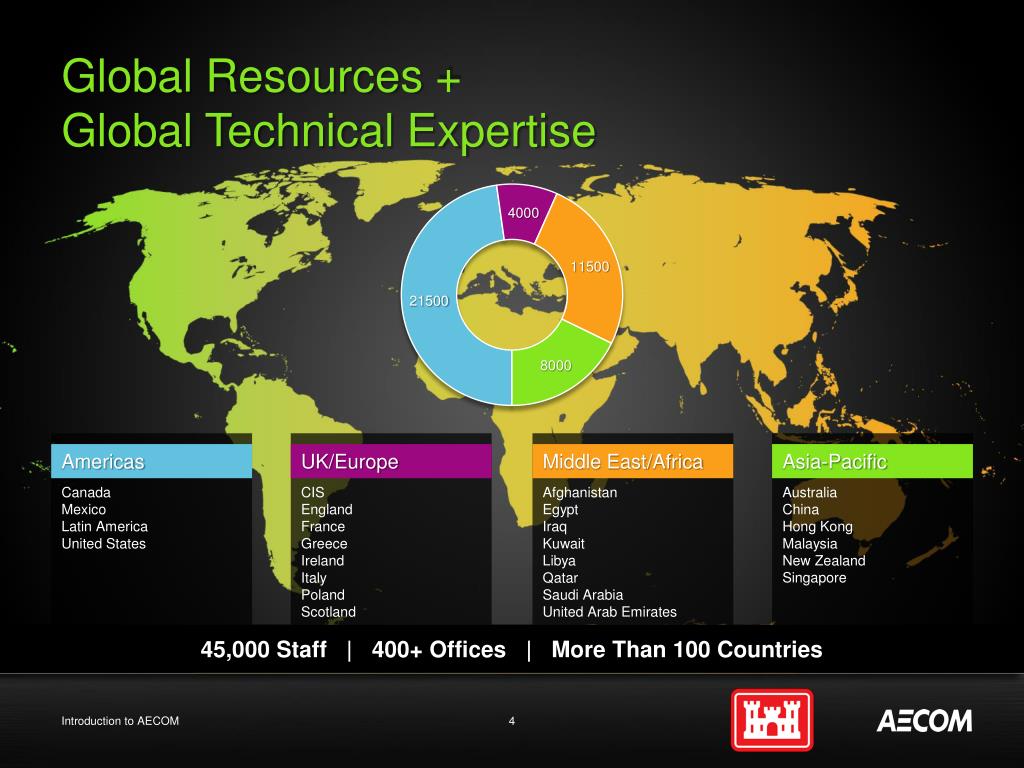
Task: Click 'United States' in the Americas list
Action: coord(104,543)
